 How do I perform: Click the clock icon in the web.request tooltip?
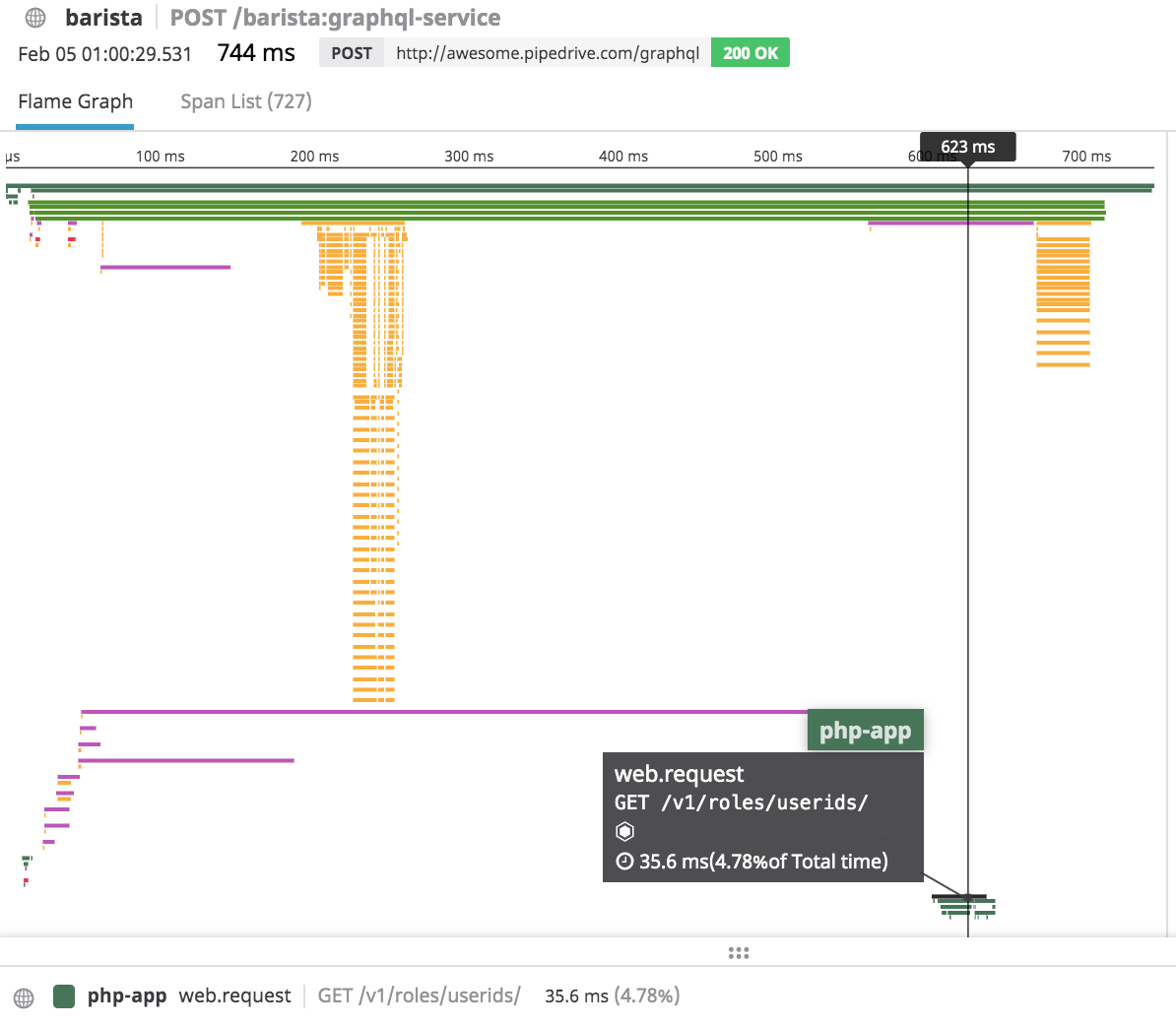624,861
